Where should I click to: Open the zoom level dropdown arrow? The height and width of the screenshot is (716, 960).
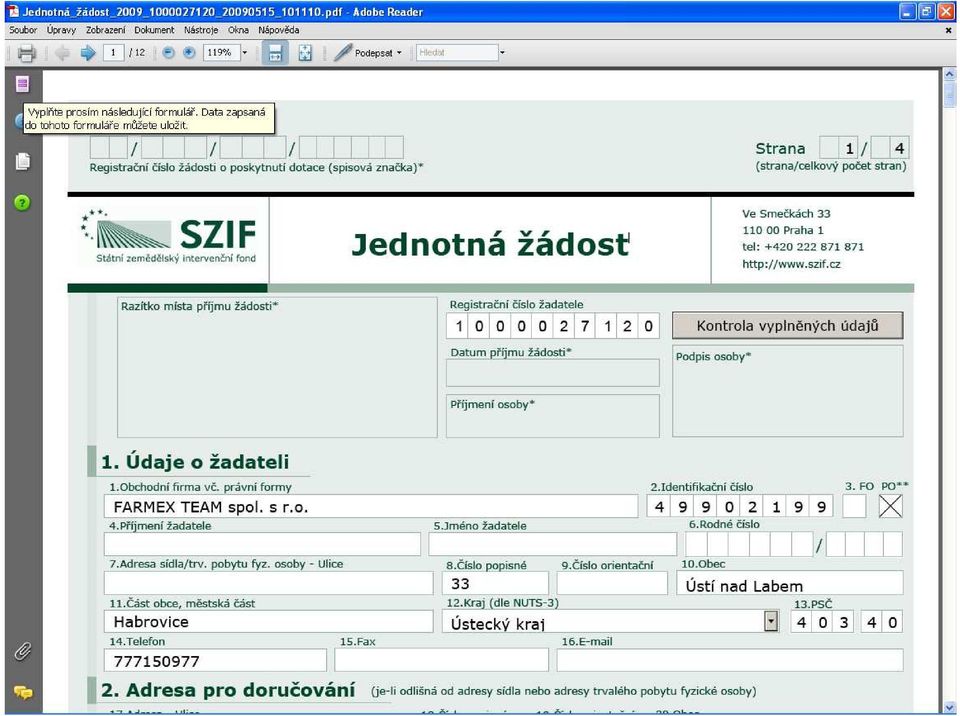245,53
